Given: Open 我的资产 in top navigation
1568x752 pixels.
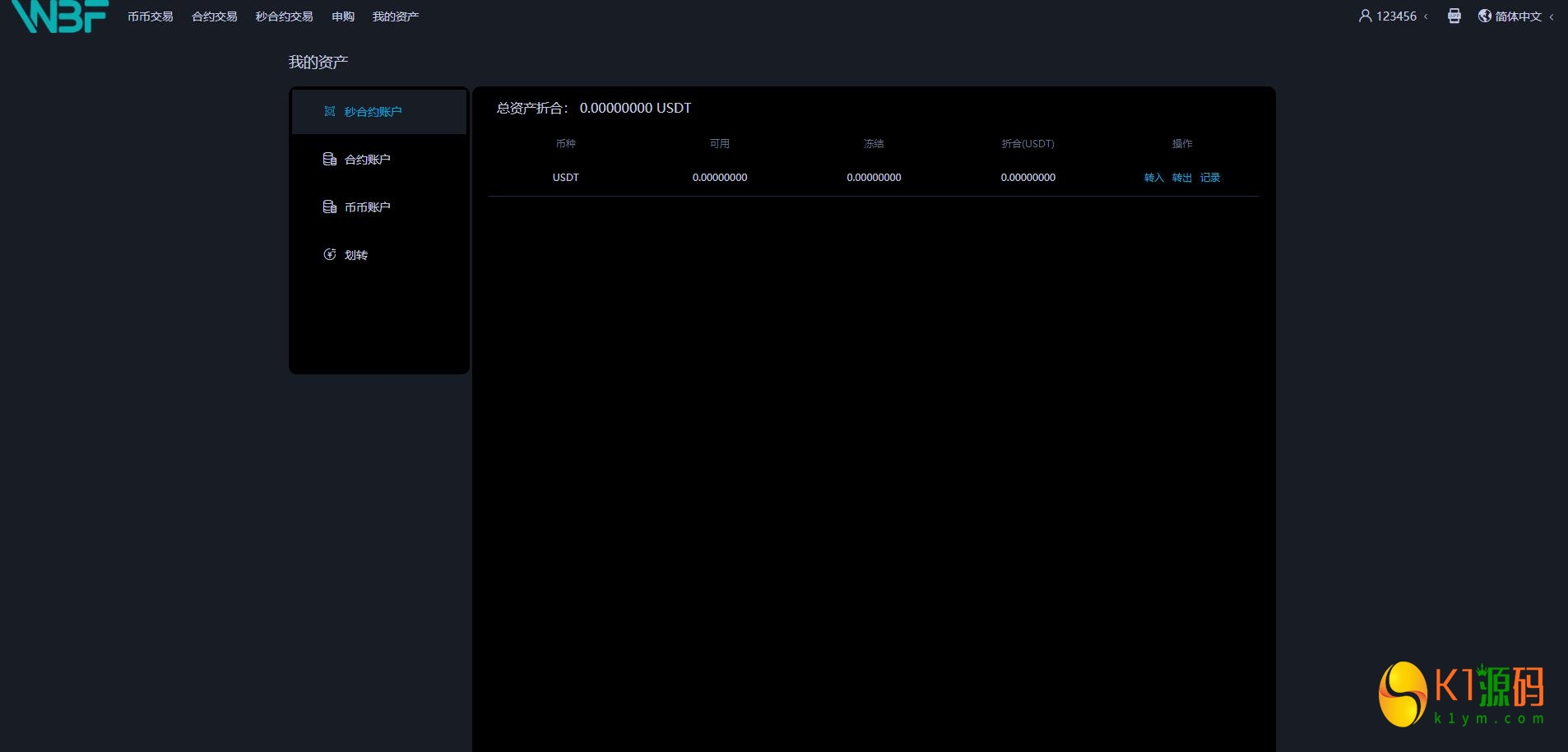Looking at the screenshot, I should (395, 16).
